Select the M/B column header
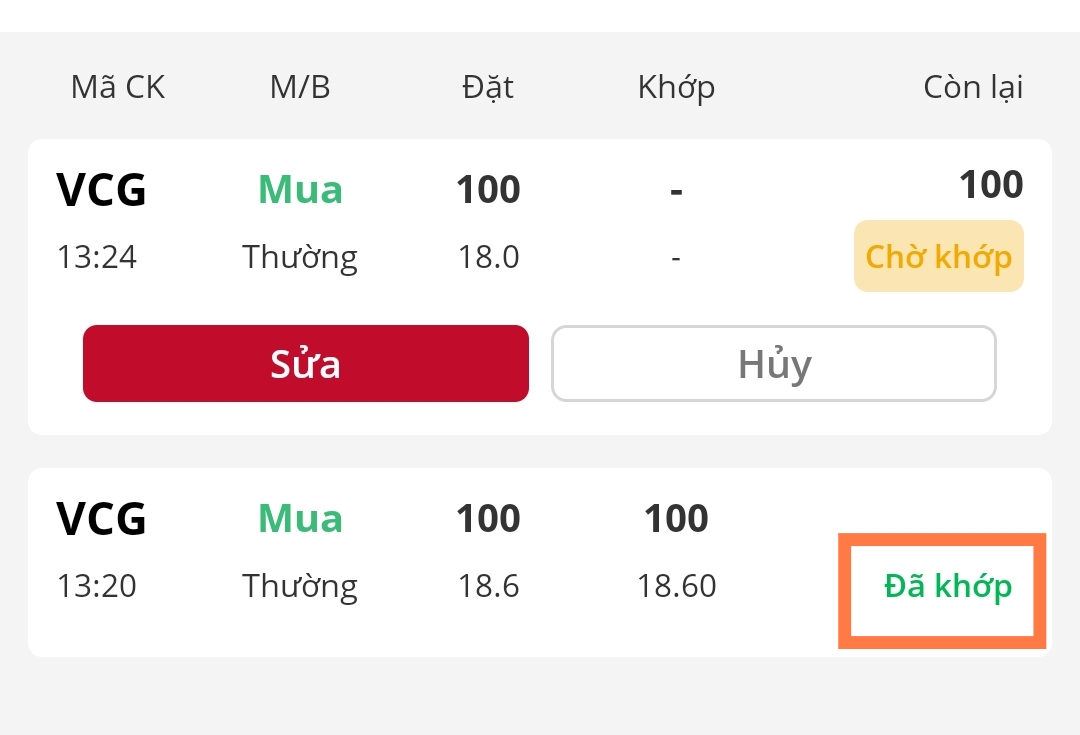 [x=300, y=88]
